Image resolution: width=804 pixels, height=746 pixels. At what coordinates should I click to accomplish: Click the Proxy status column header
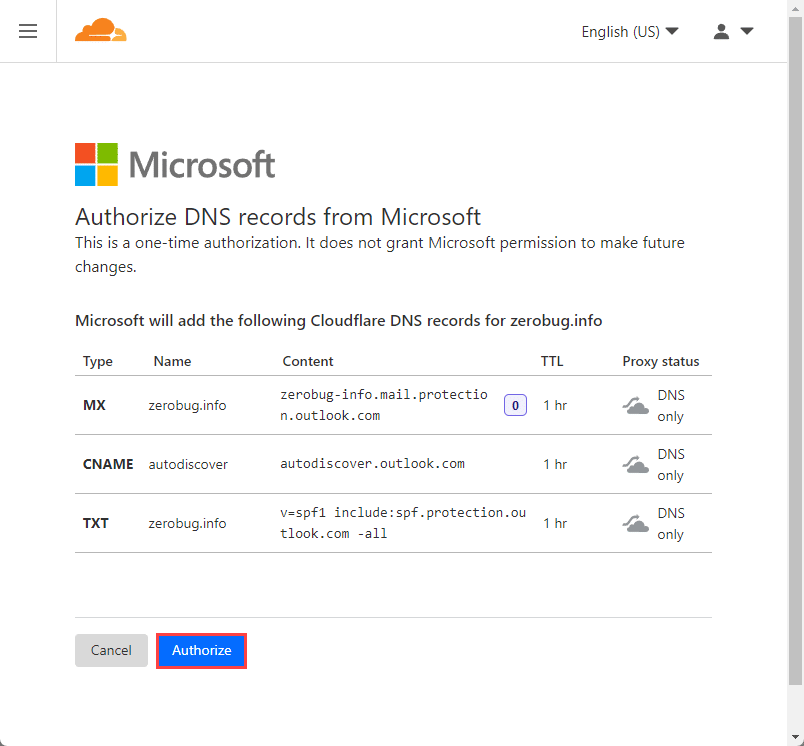(x=660, y=361)
